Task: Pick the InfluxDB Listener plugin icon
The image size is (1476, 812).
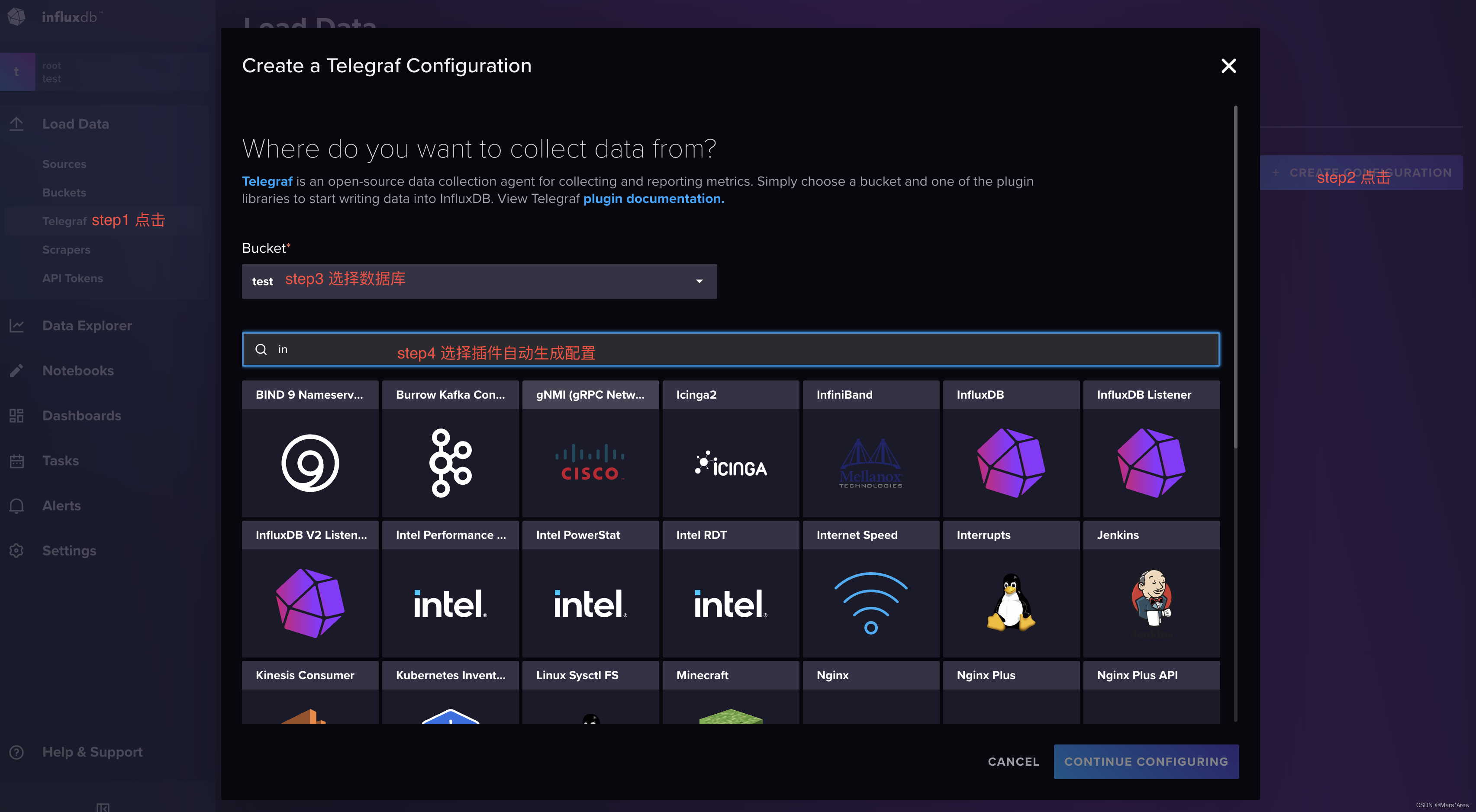Action: click(1151, 463)
